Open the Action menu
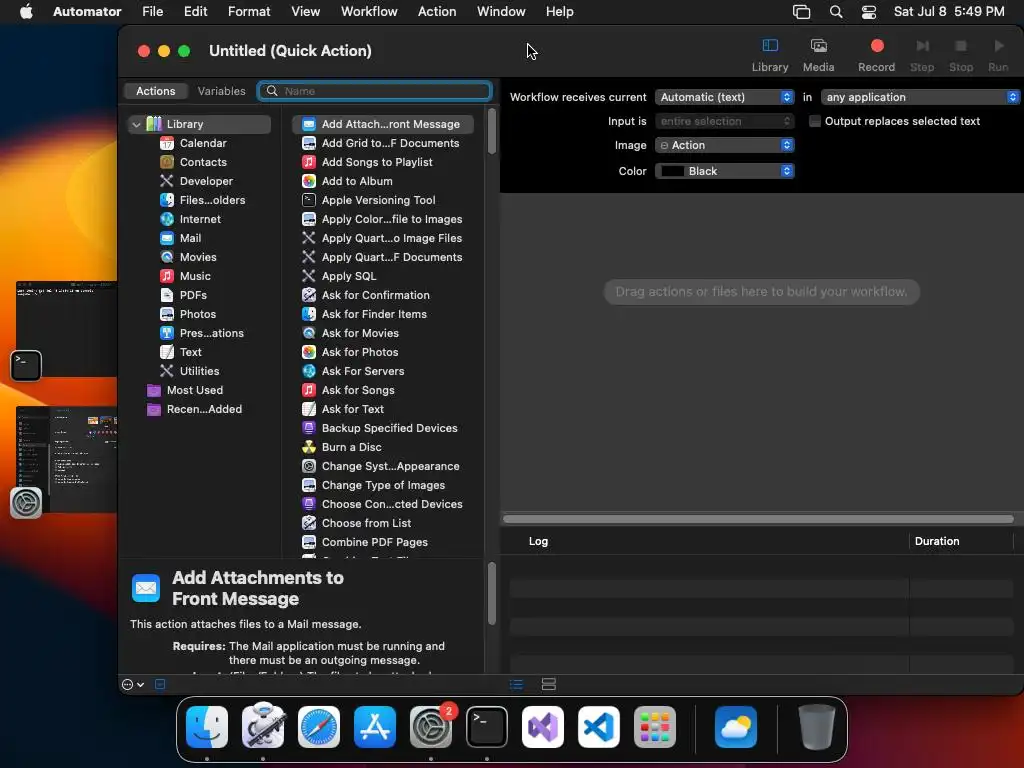This screenshot has width=1024, height=768. coord(437,12)
